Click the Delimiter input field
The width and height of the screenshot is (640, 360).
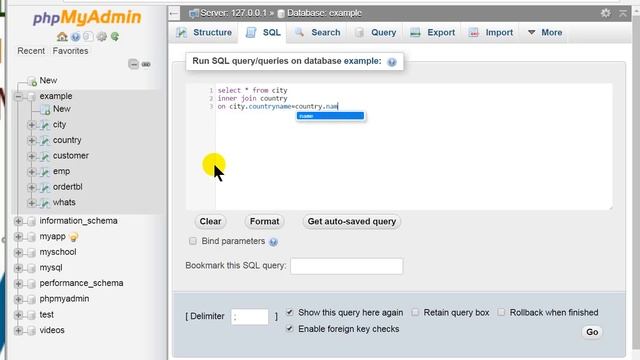tap(250, 317)
